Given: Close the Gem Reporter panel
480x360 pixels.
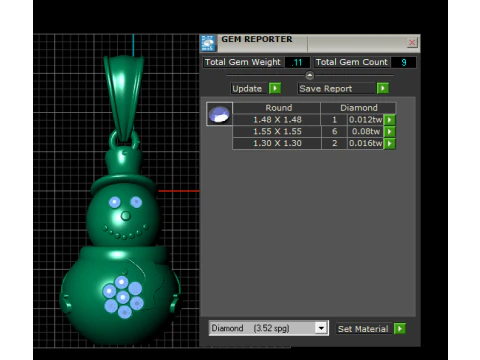Looking at the screenshot, I should coord(412,43).
